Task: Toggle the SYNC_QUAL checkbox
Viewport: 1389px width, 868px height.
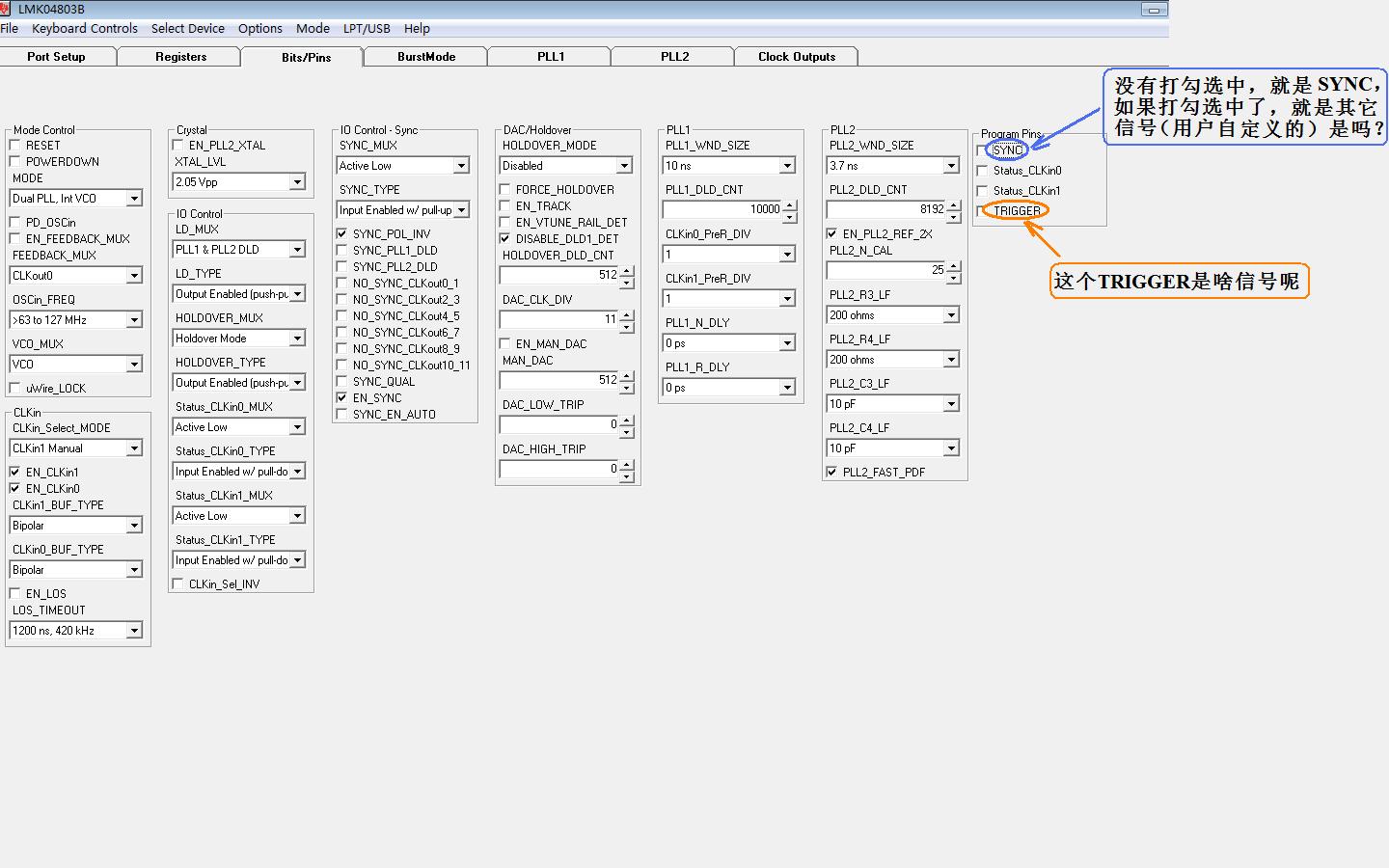Action: 342,382
